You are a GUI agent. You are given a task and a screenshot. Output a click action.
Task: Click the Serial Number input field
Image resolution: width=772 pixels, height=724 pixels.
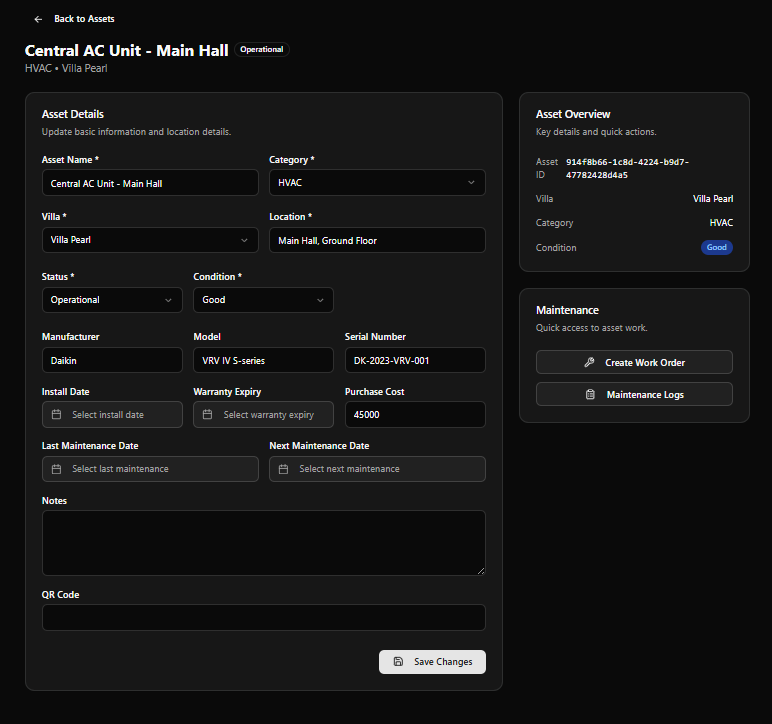[415, 360]
